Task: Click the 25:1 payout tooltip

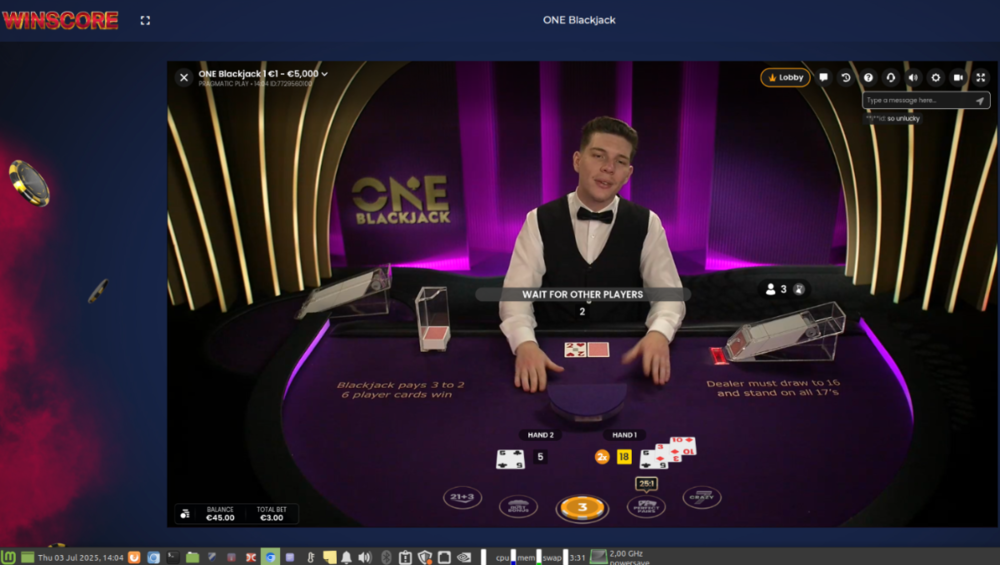Action: (x=646, y=484)
